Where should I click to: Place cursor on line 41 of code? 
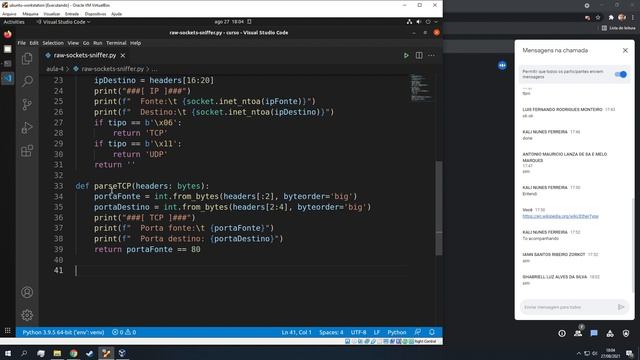(x=241, y=270)
